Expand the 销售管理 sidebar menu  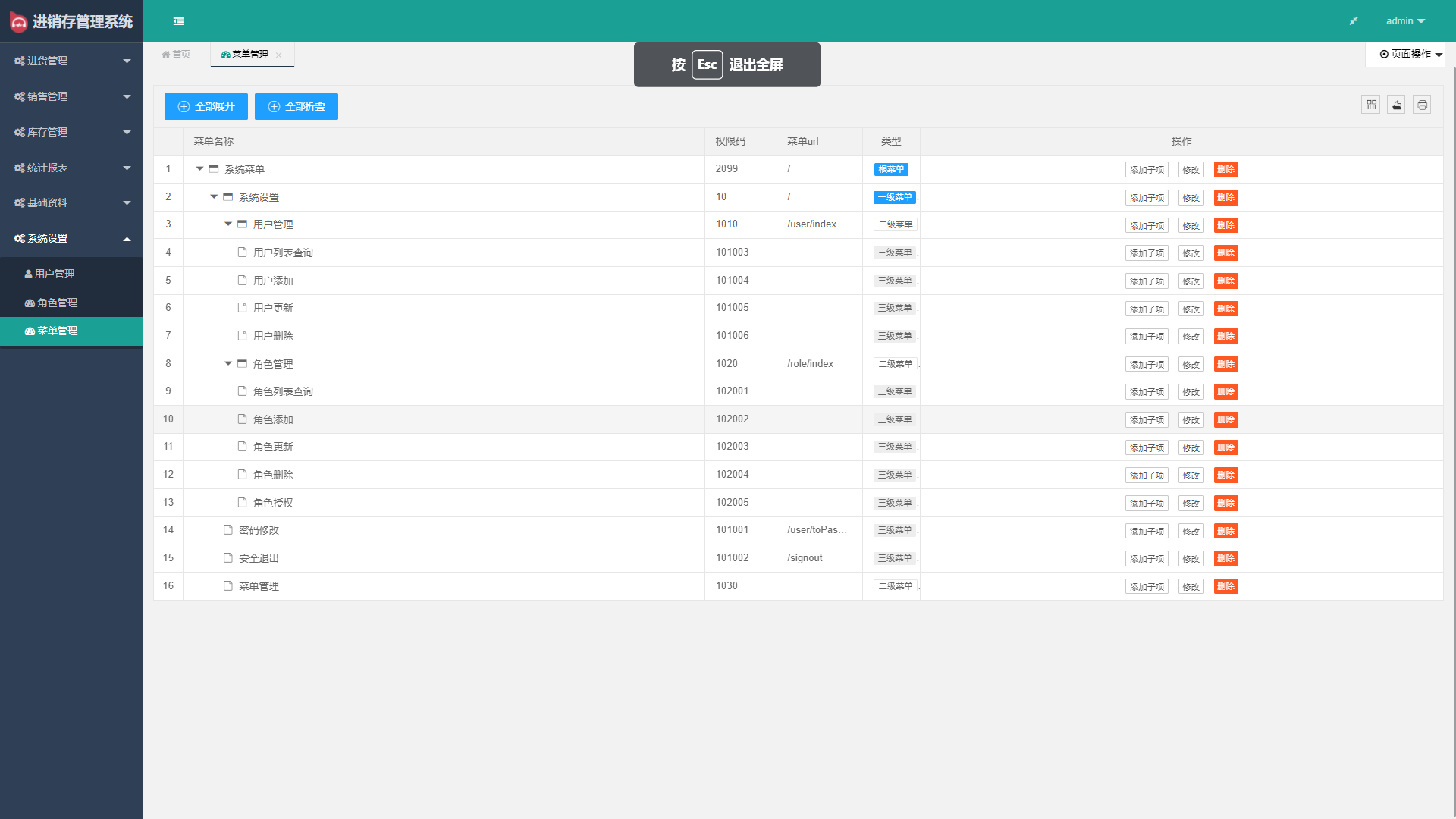[71, 96]
